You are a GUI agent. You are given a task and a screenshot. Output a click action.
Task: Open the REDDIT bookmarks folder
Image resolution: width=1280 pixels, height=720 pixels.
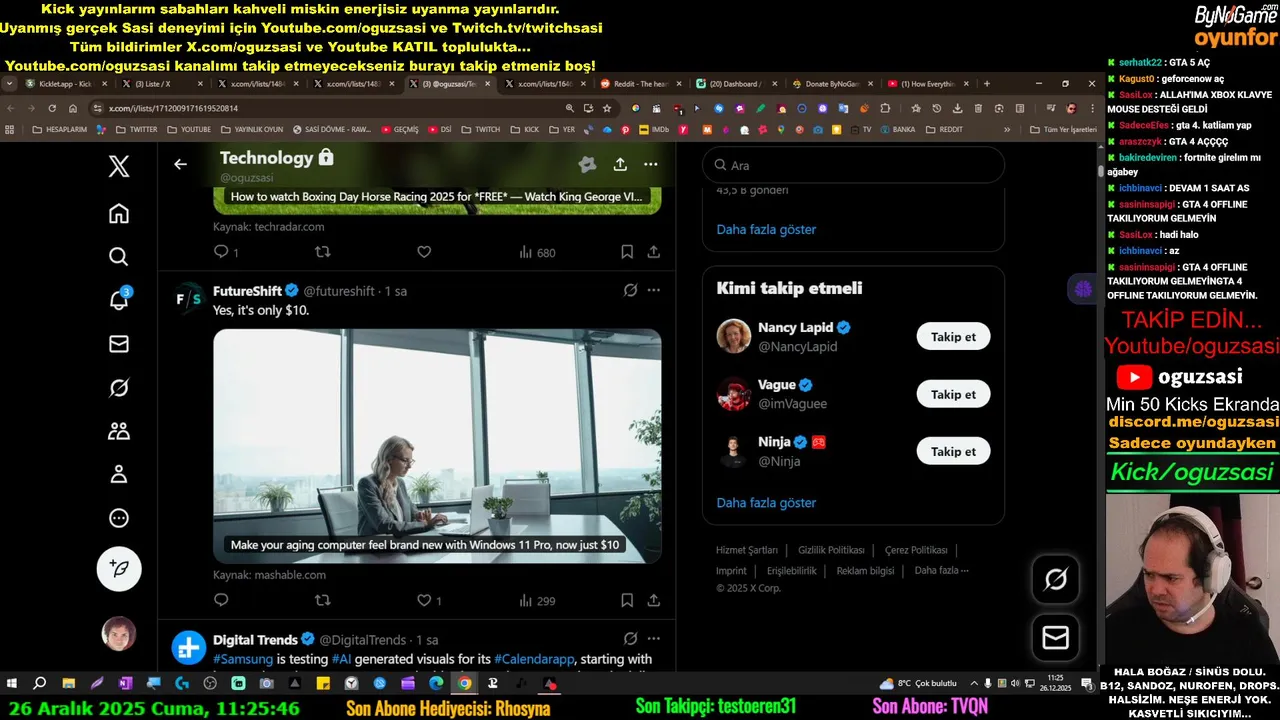pos(944,129)
